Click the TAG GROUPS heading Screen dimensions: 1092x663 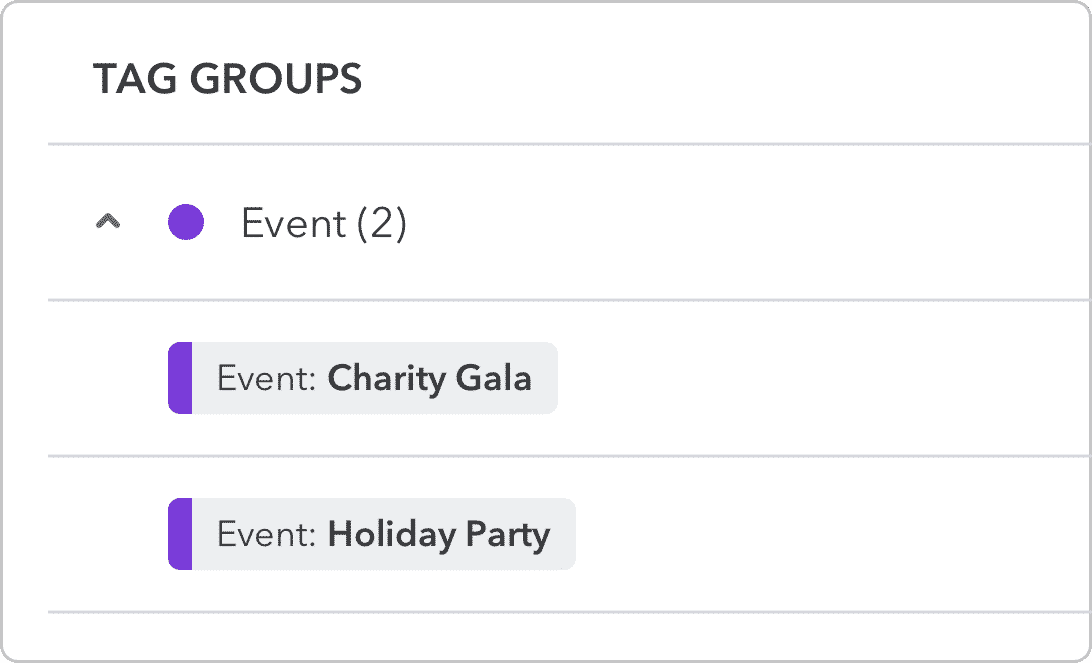point(227,79)
